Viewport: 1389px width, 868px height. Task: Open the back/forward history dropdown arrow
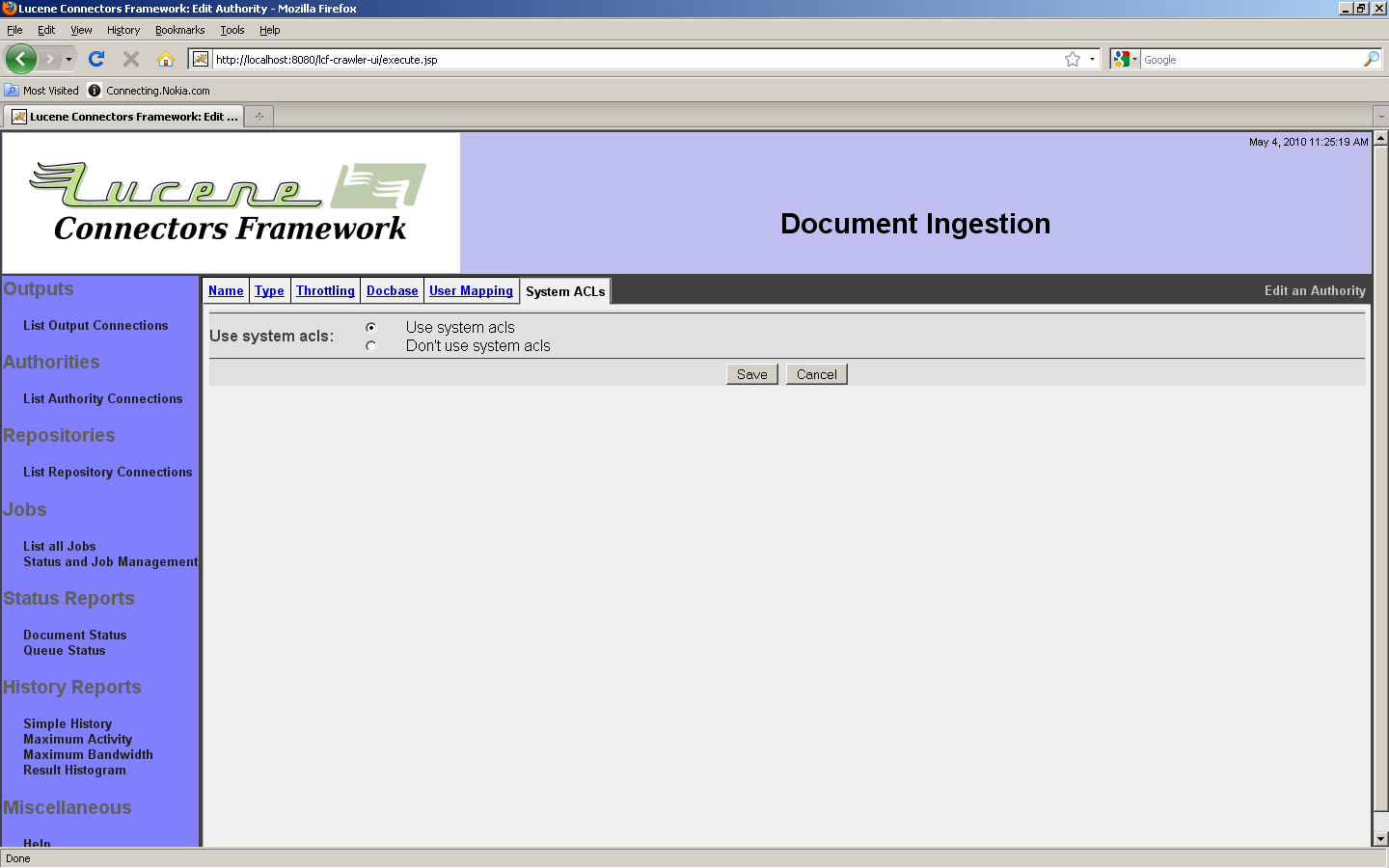point(68,59)
